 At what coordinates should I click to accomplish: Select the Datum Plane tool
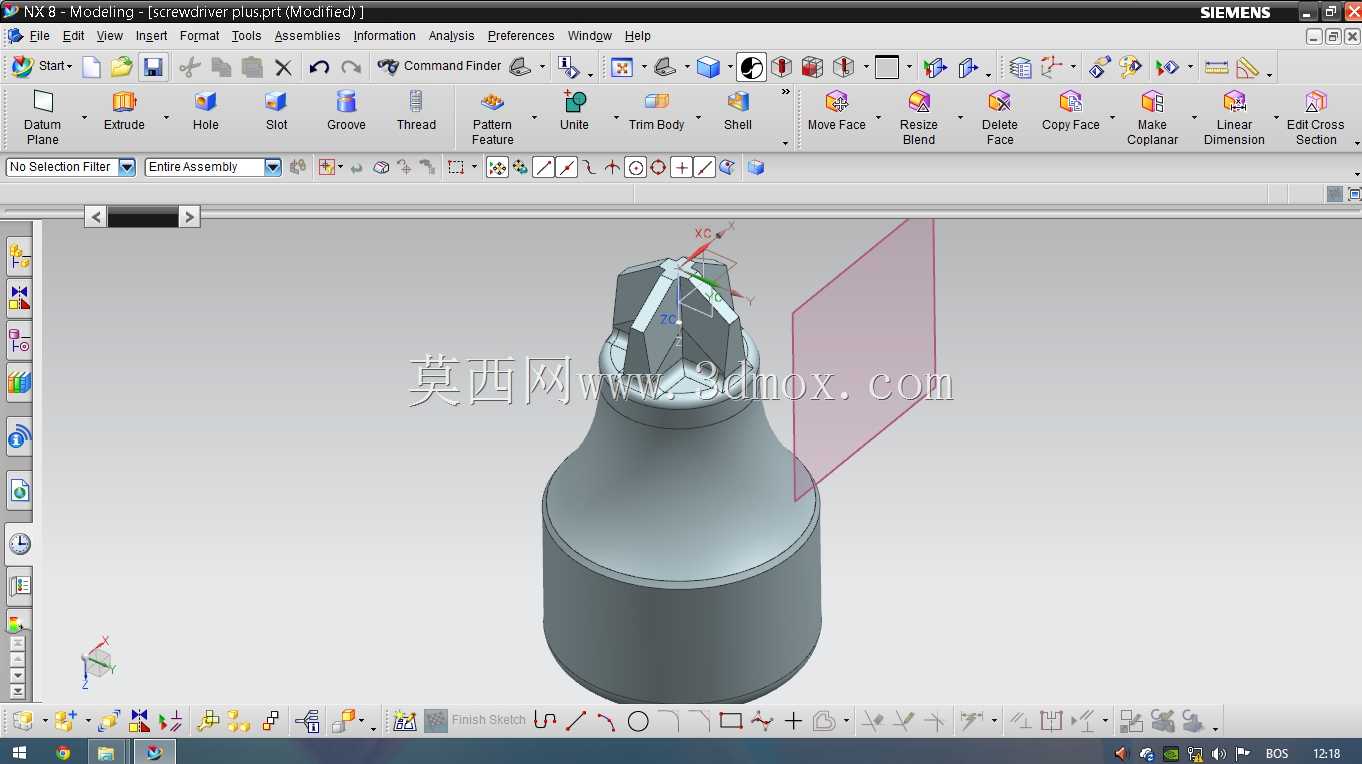(x=42, y=117)
